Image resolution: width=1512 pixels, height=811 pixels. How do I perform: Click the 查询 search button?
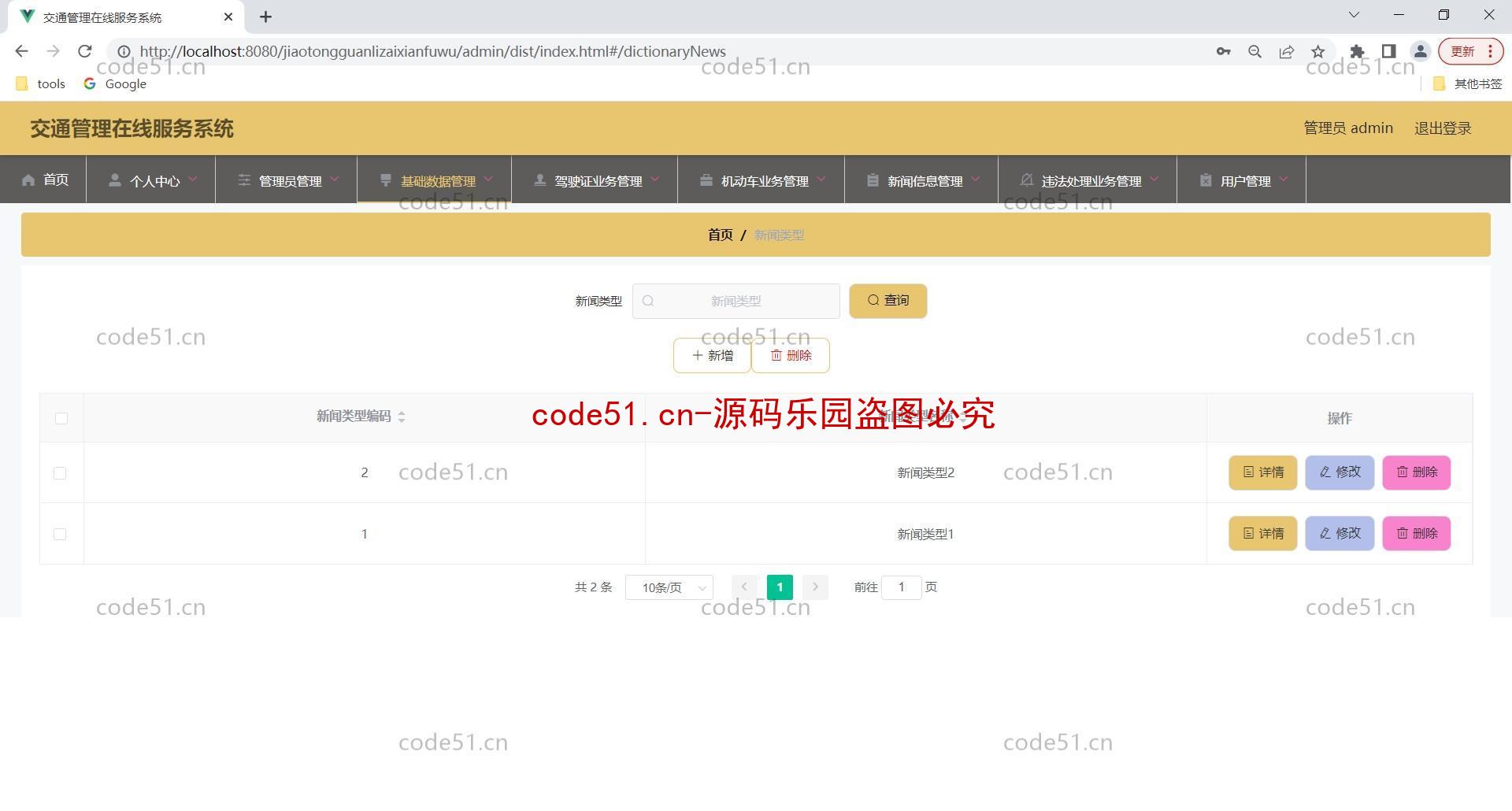pyautogui.click(x=888, y=301)
